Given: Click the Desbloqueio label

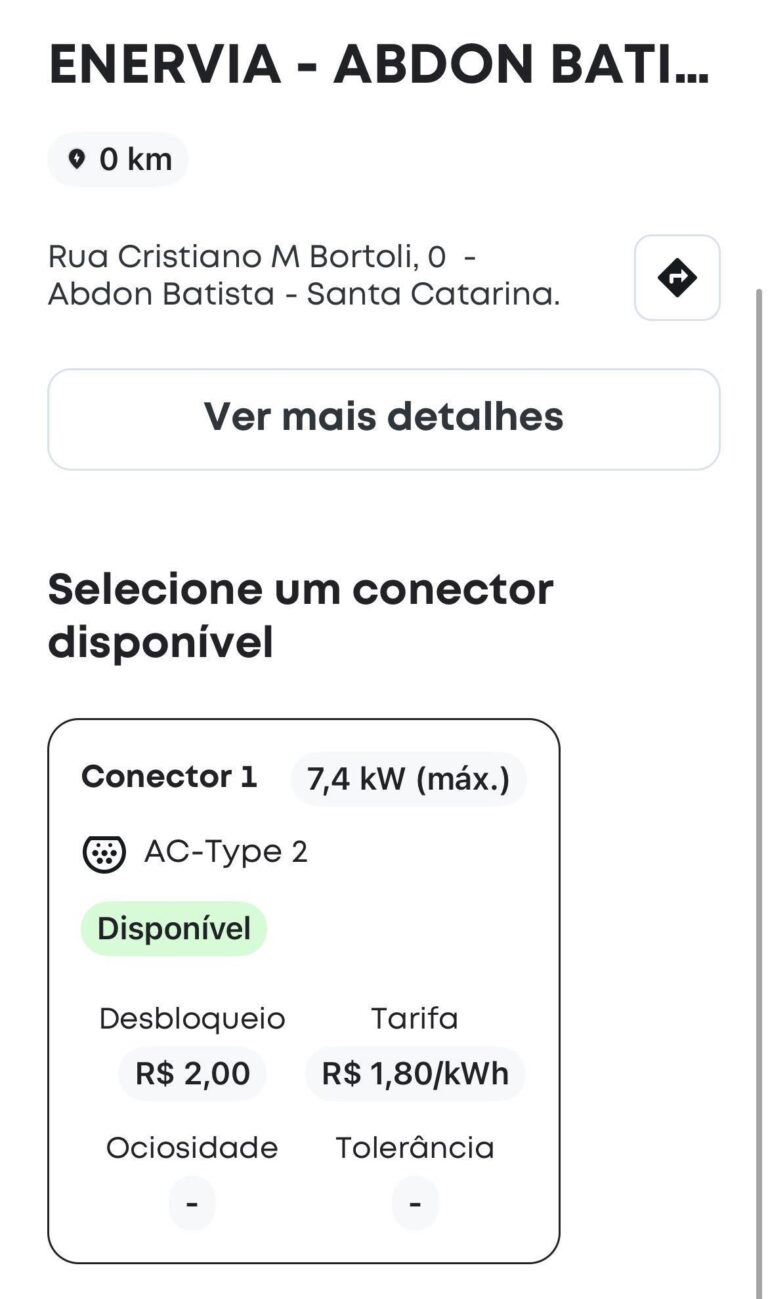Looking at the screenshot, I should (192, 1019).
